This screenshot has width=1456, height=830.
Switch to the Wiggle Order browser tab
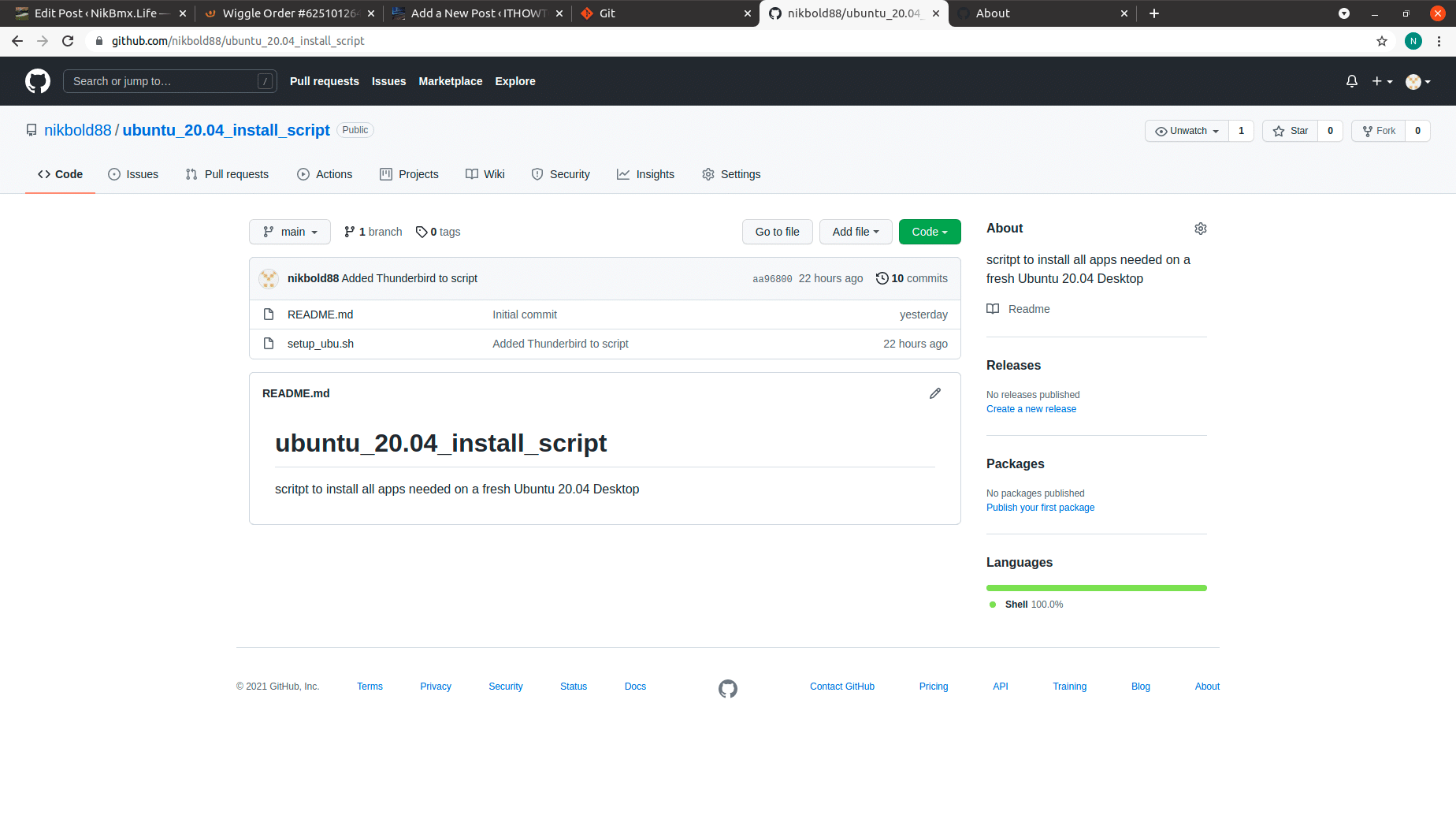tap(289, 13)
